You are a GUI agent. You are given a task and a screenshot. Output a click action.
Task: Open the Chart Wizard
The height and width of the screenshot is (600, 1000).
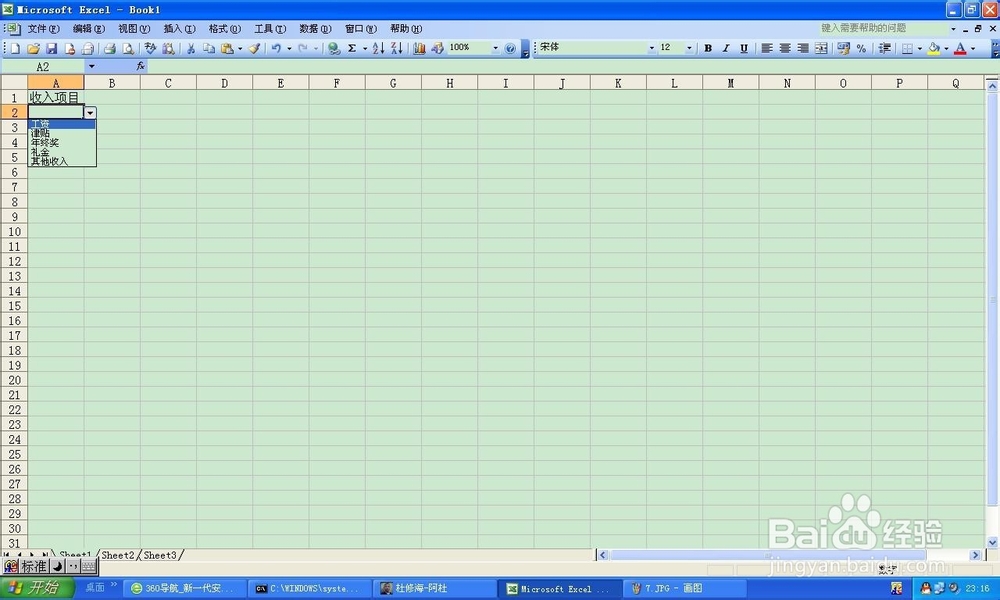pyautogui.click(x=419, y=48)
